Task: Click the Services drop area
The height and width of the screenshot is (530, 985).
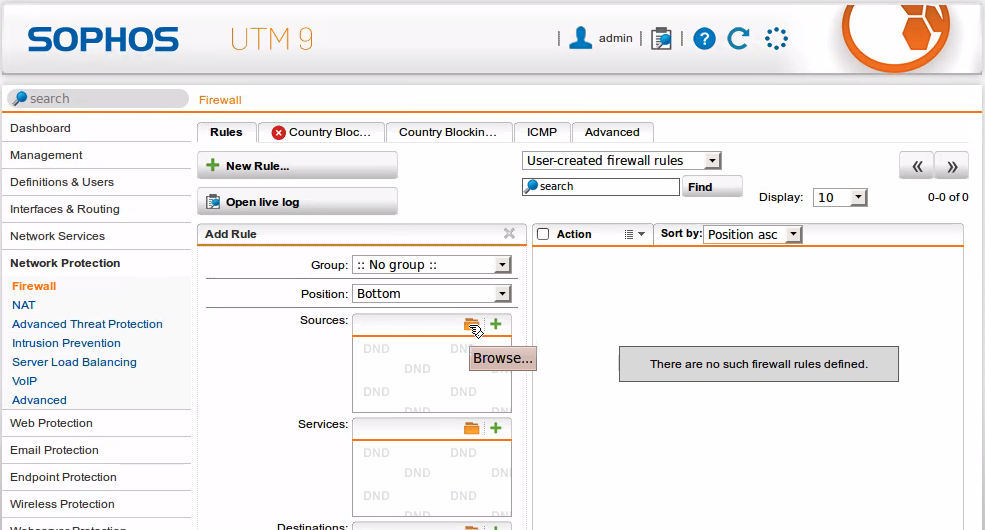Action: click(432, 479)
